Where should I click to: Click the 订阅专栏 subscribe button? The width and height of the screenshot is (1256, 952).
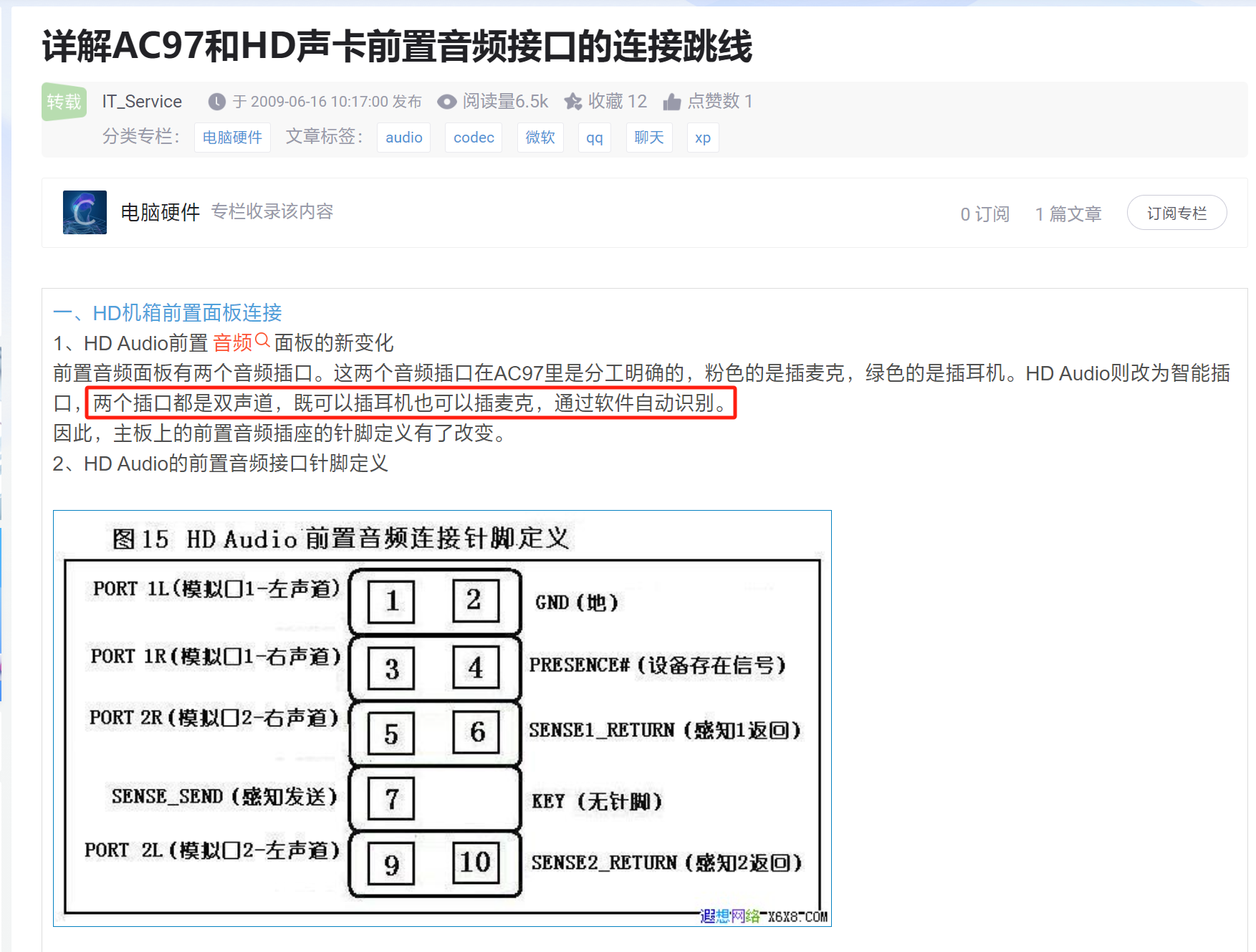click(x=1176, y=212)
